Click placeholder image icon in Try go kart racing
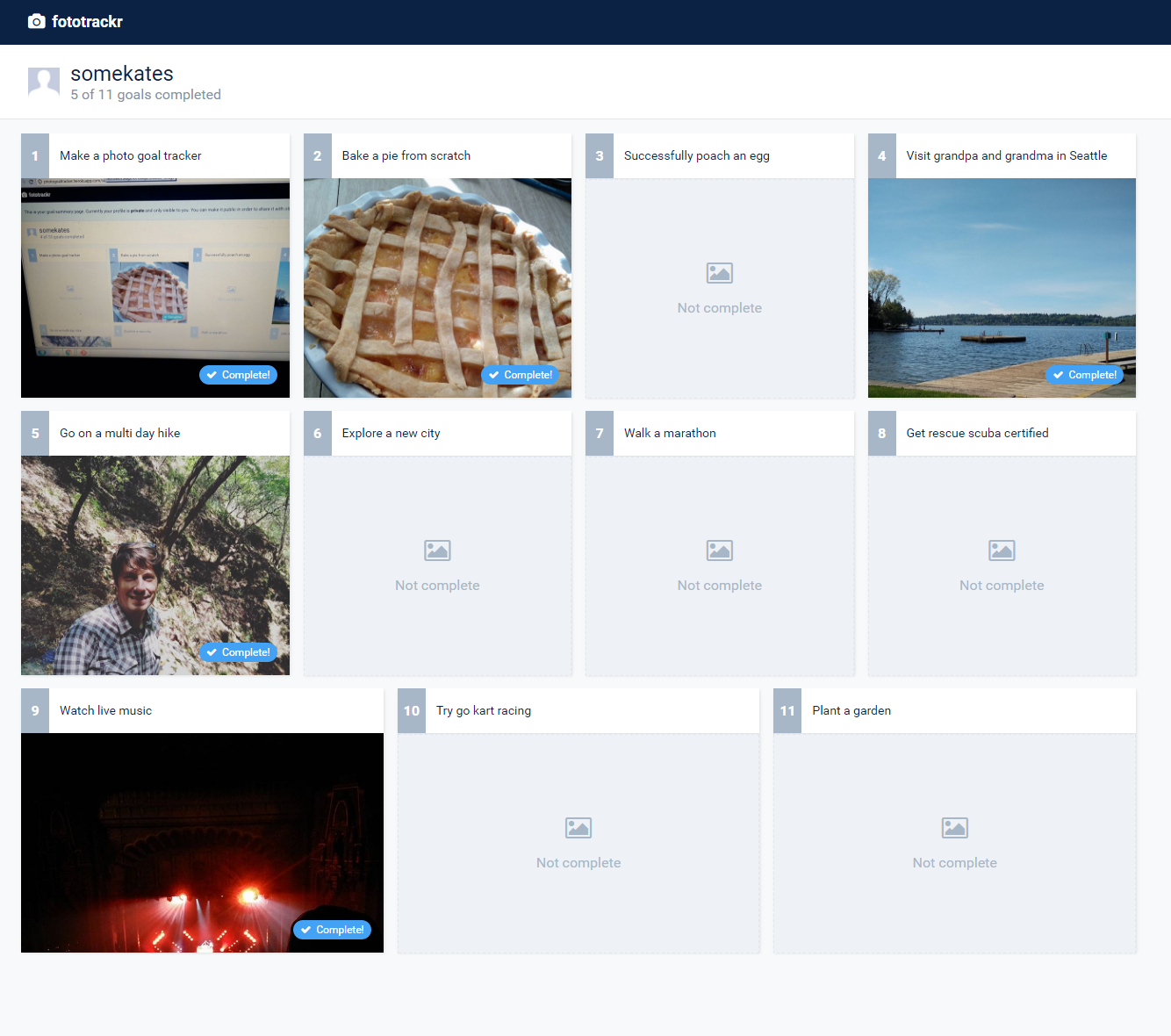1171x1036 pixels. pos(578,828)
